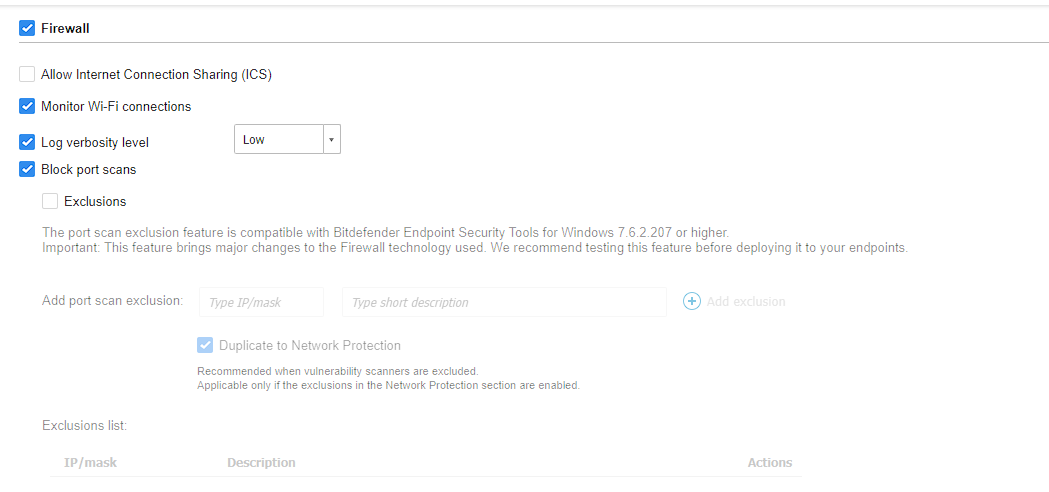Image resolution: width=1049 pixels, height=492 pixels.
Task: Click the Actions column header
Action: [769, 463]
